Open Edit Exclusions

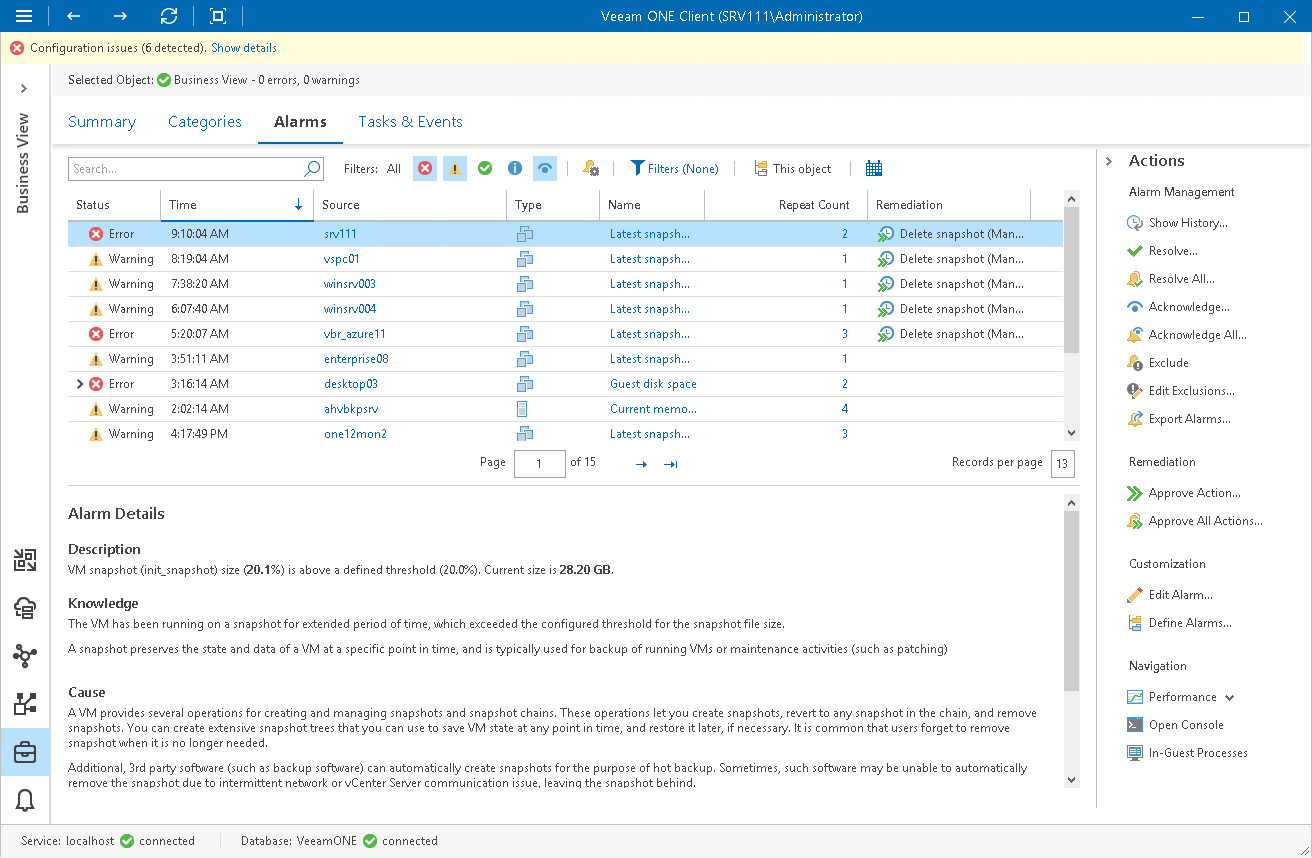point(1181,391)
